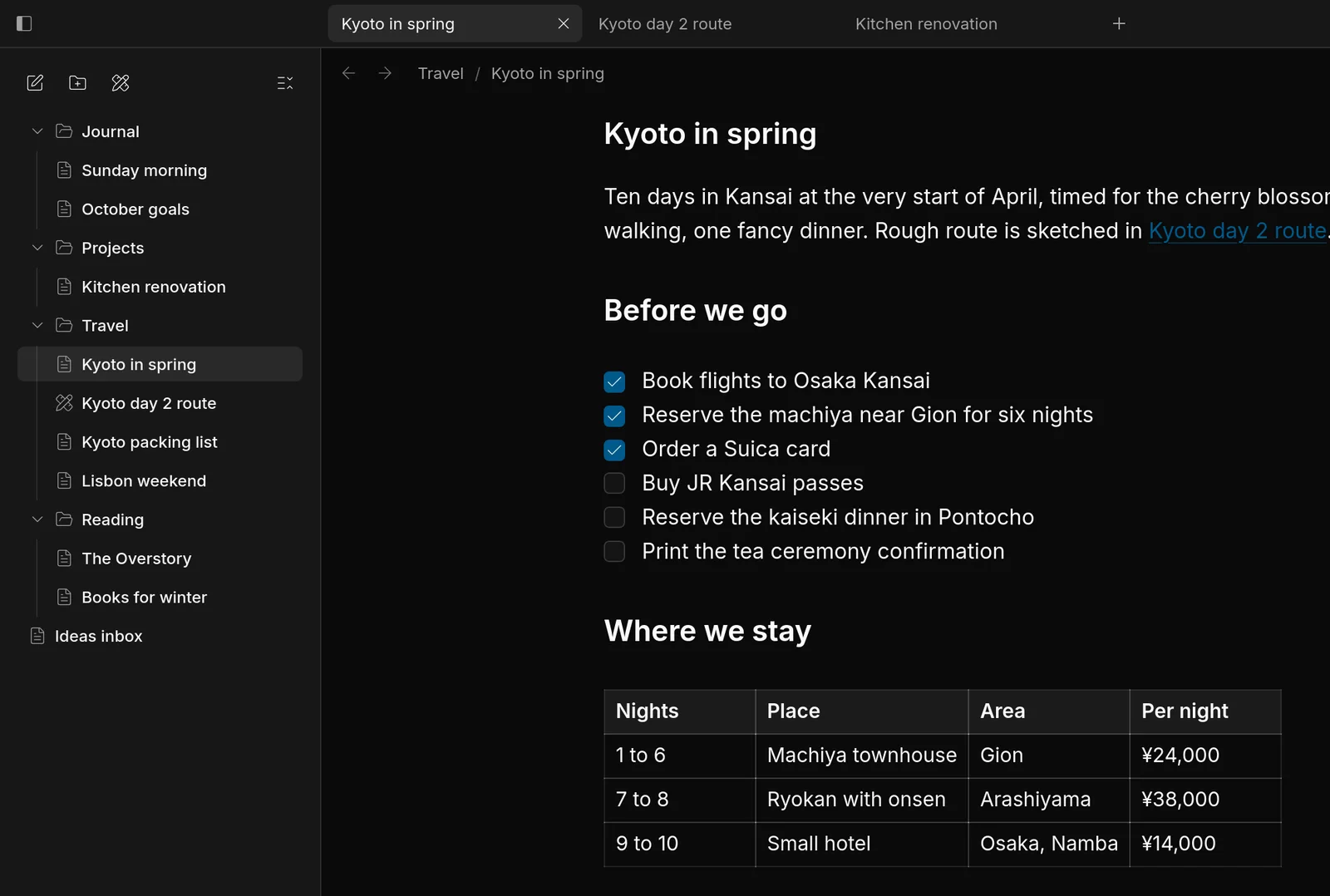Click document icon beside Books for winter
The width and height of the screenshot is (1330, 896).
64,597
